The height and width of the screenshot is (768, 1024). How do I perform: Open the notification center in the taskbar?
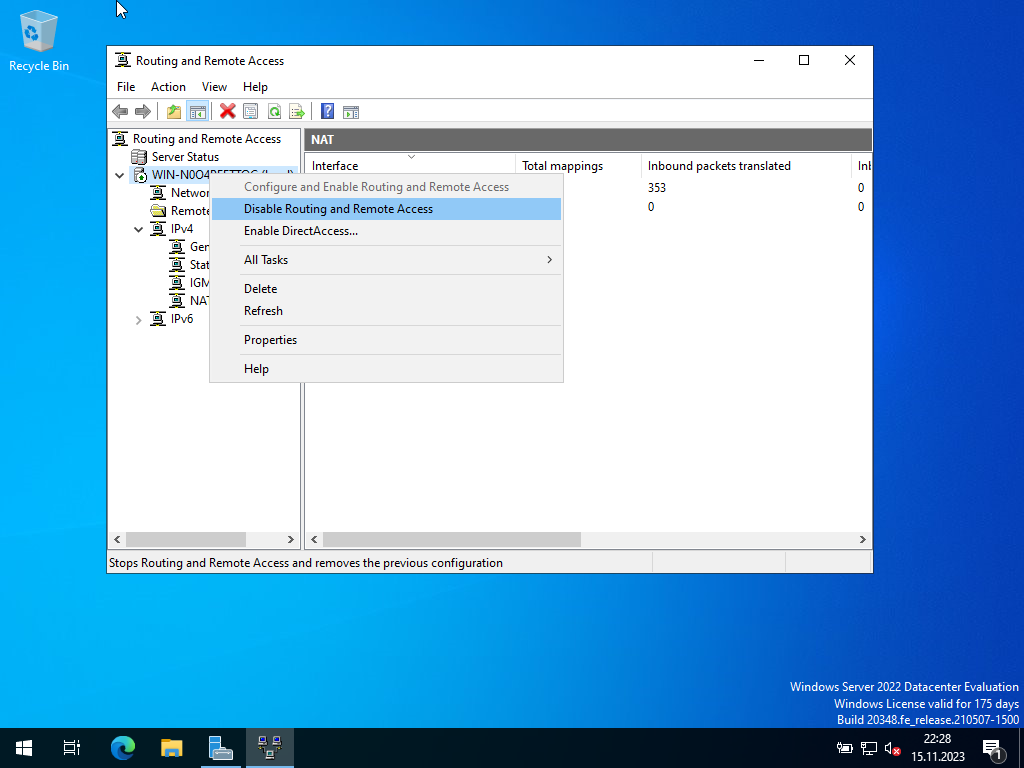tap(992, 748)
